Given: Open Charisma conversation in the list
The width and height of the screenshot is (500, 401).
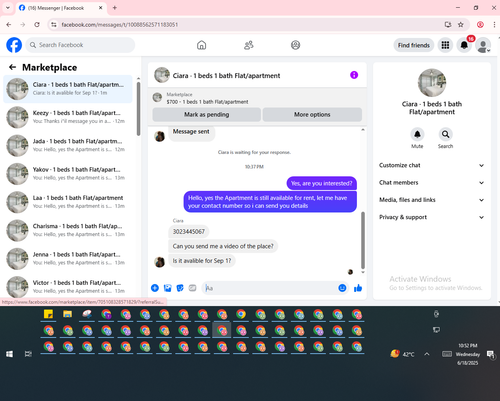Looking at the screenshot, I should click(x=68, y=230).
